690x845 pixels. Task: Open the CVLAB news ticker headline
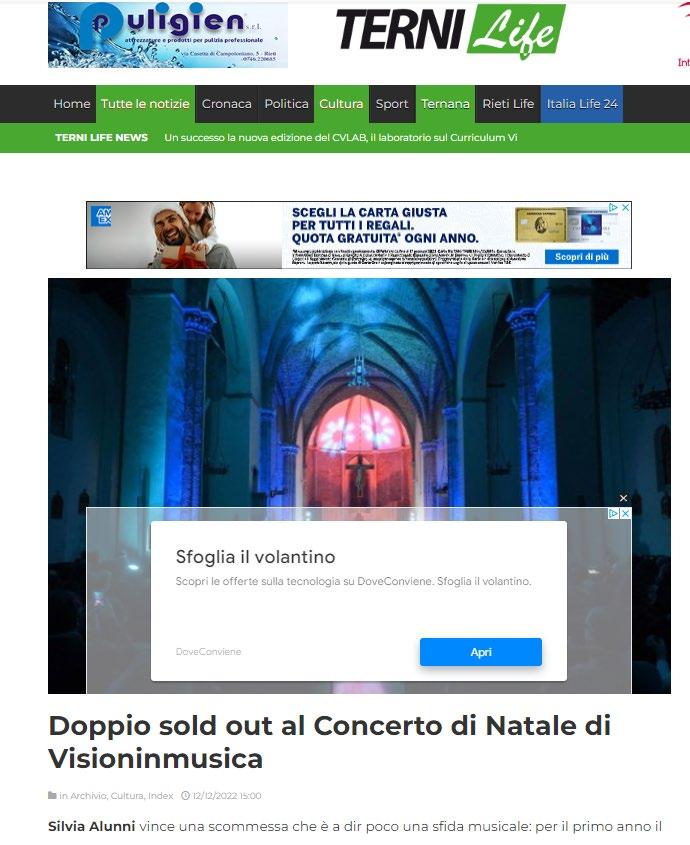tap(341, 137)
